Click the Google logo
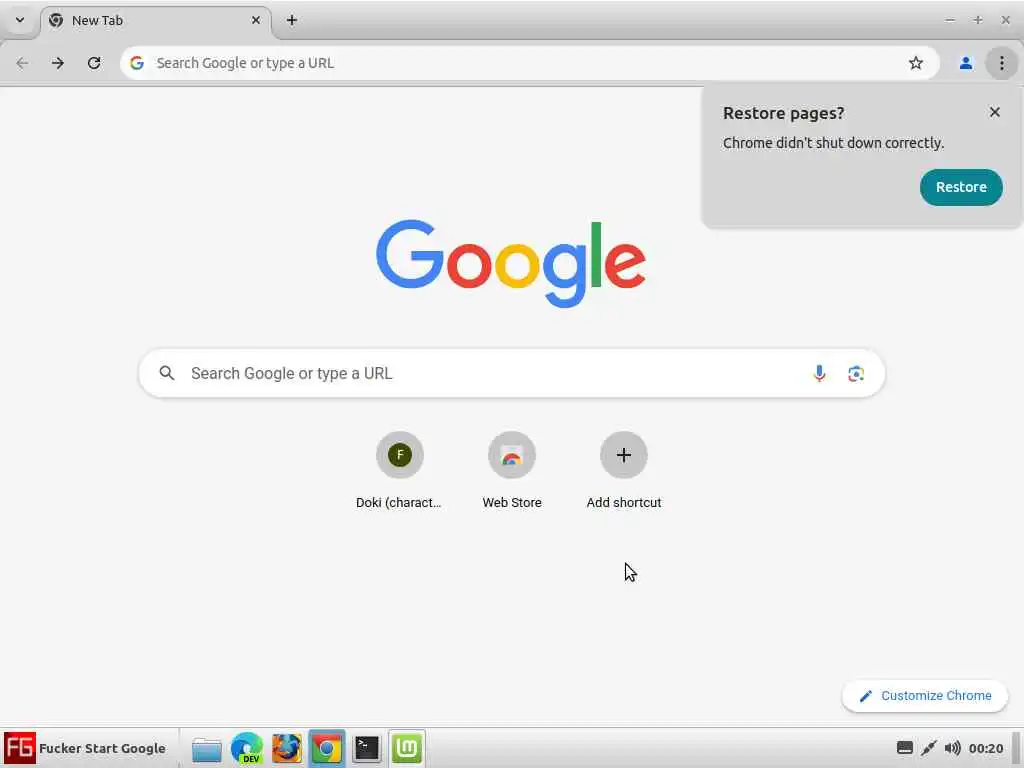 pyautogui.click(x=511, y=263)
